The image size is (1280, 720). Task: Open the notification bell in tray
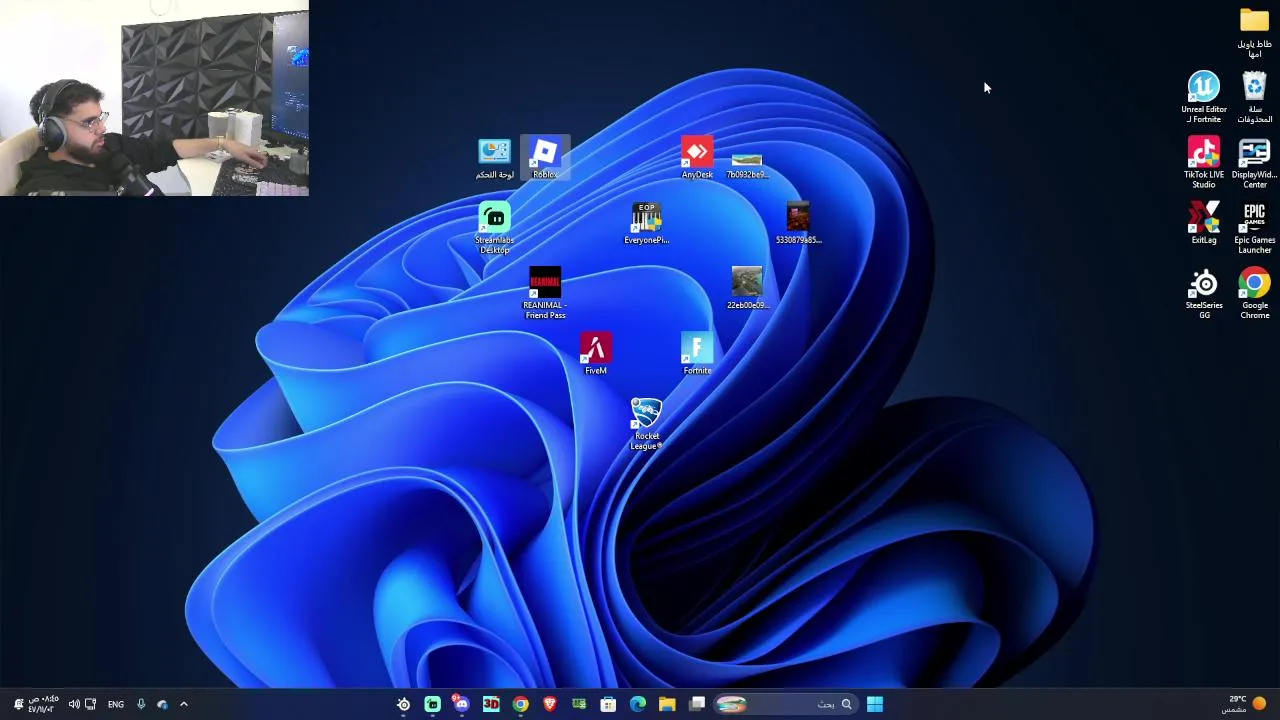17,704
